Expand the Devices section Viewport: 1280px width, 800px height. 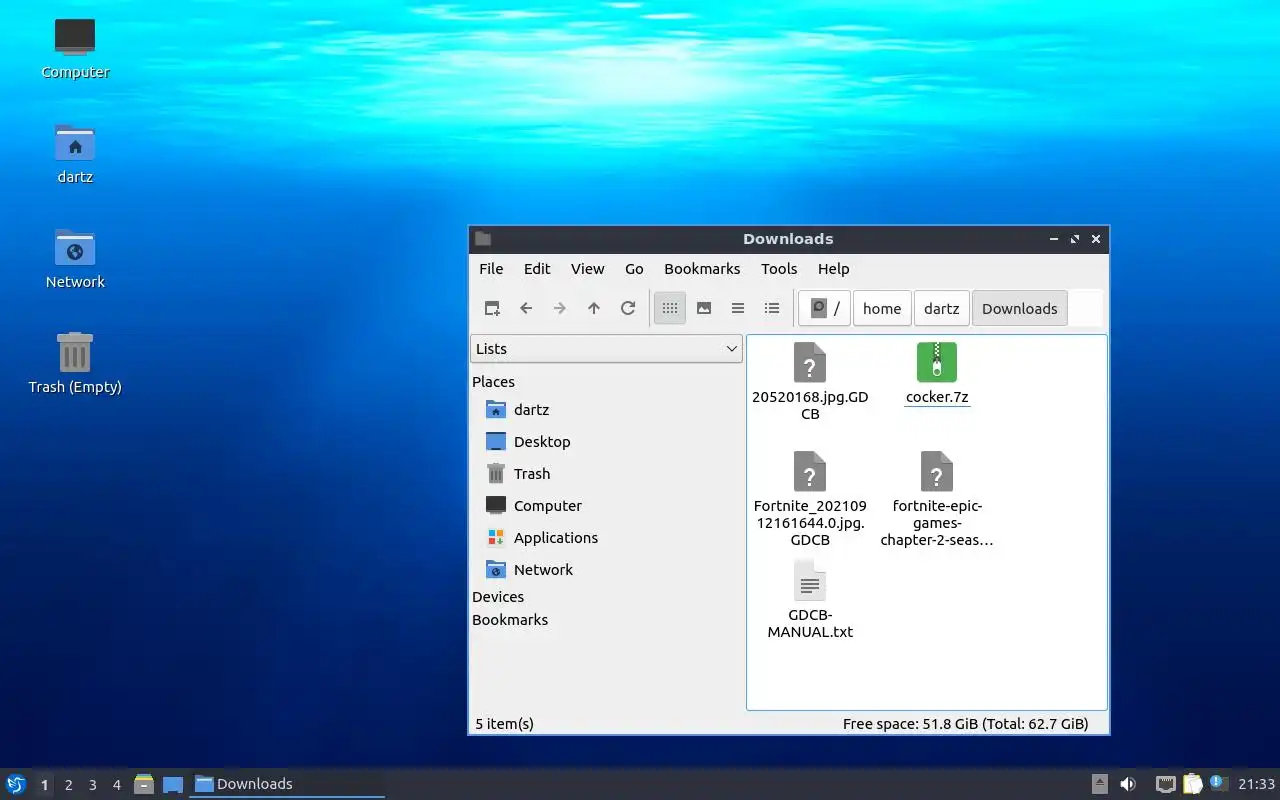pos(498,597)
